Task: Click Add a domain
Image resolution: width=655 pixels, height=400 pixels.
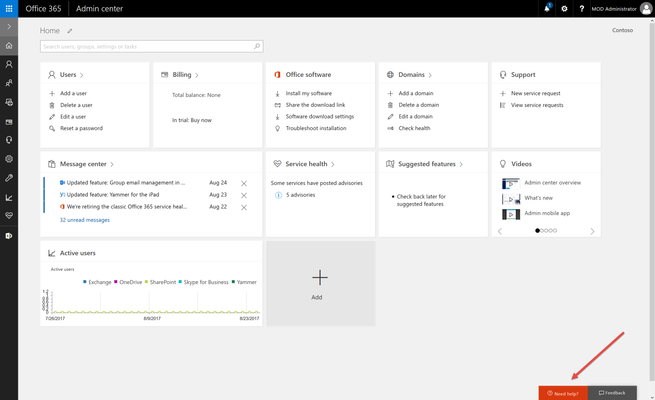Action: pos(416,93)
